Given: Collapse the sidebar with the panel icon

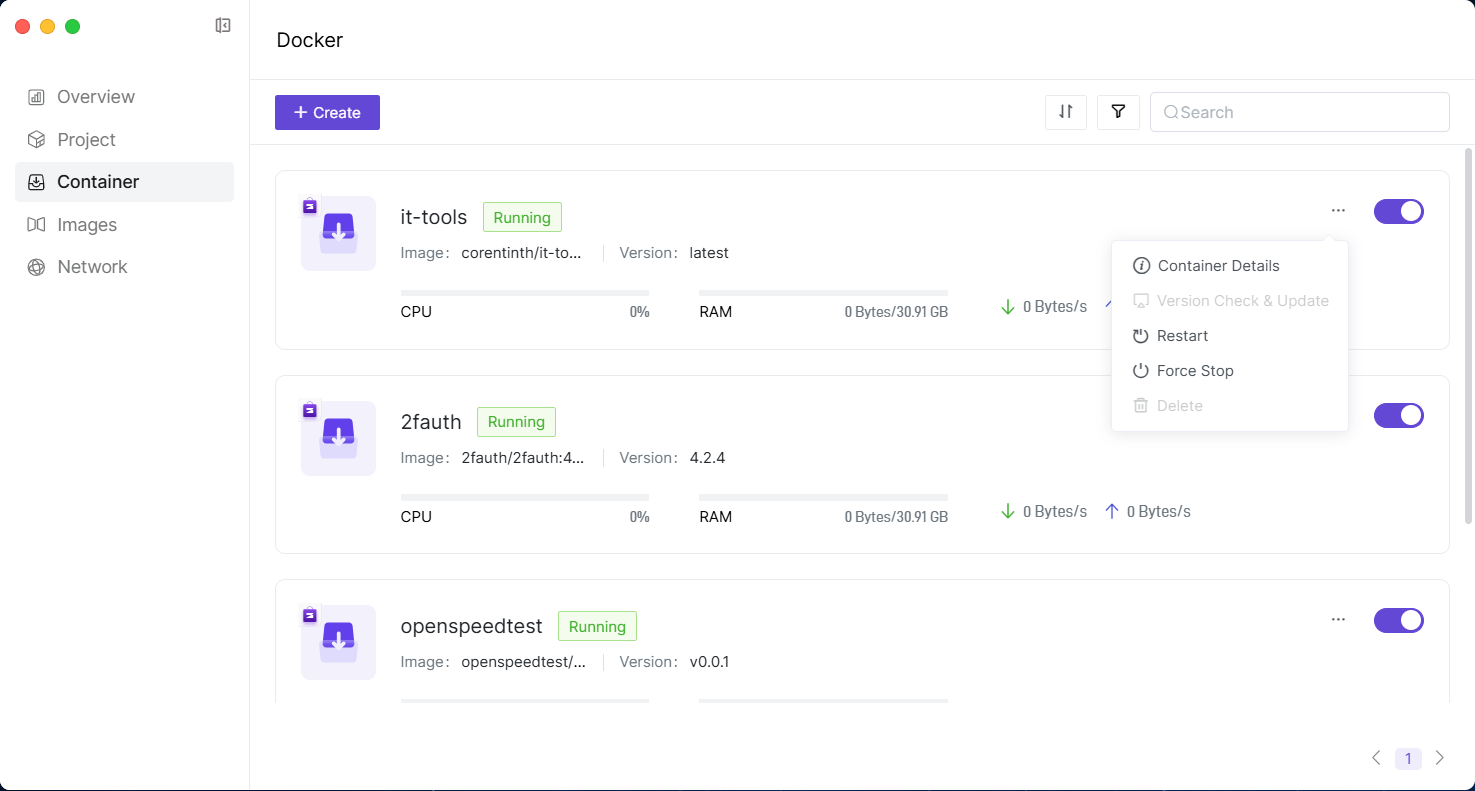Looking at the screenshot, I should point(223,26).
